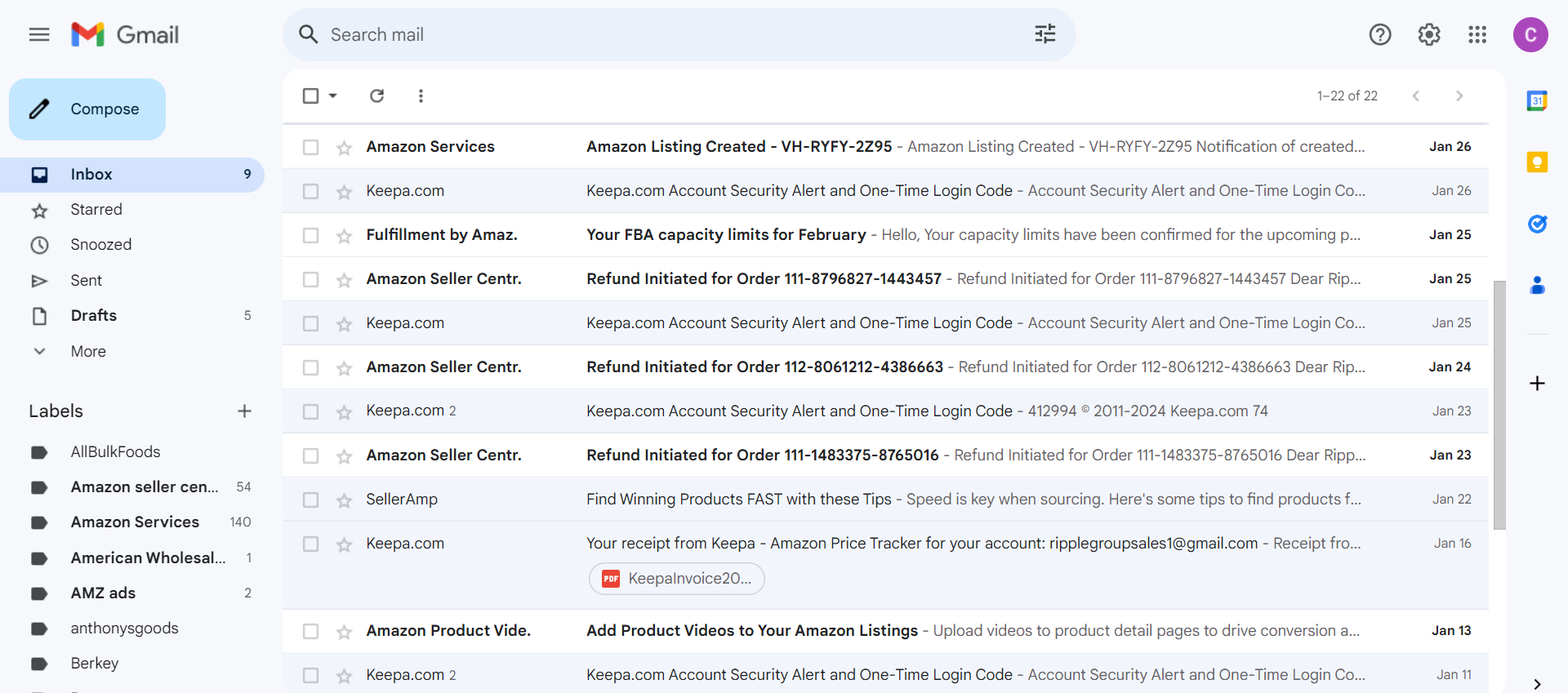Tick the Add Product Videos email checkbox
This screenshot has width=1568, height=693.
coord(310,631)
